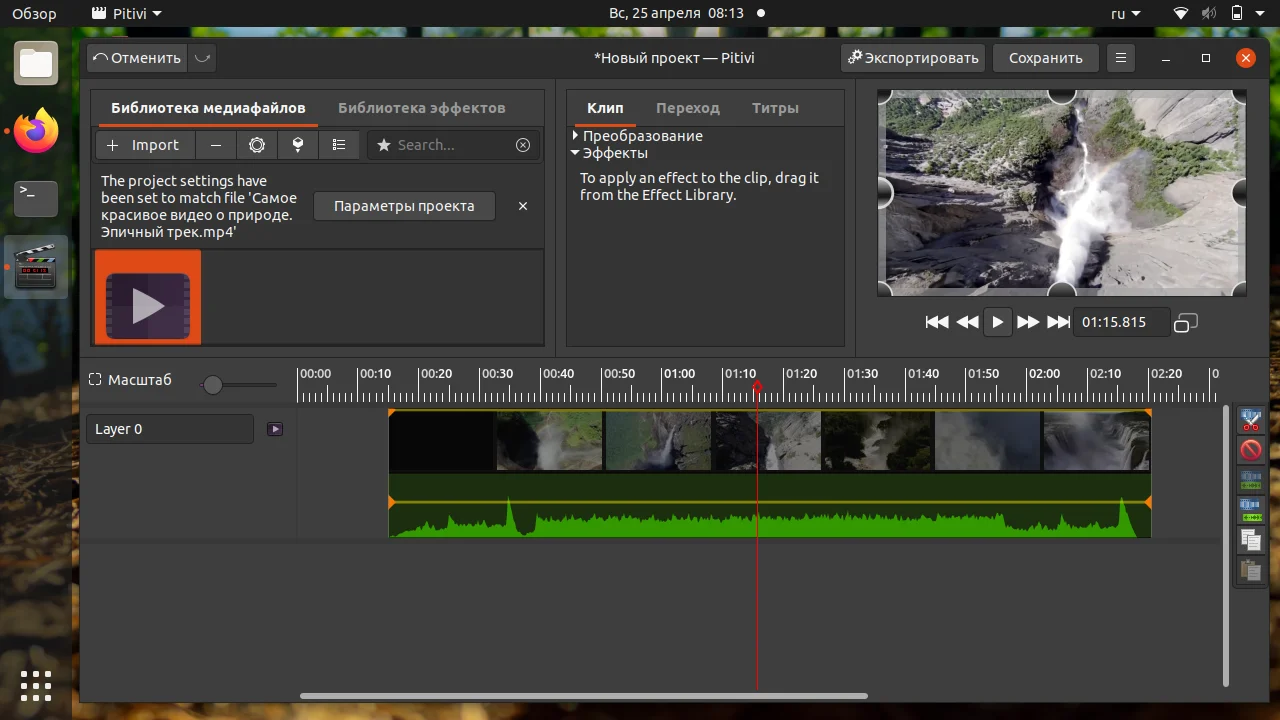The image size is (1280, 720).
Task: Open clip properties gear icon in media library
Action: pyautogui.click(x=257, y=145)
